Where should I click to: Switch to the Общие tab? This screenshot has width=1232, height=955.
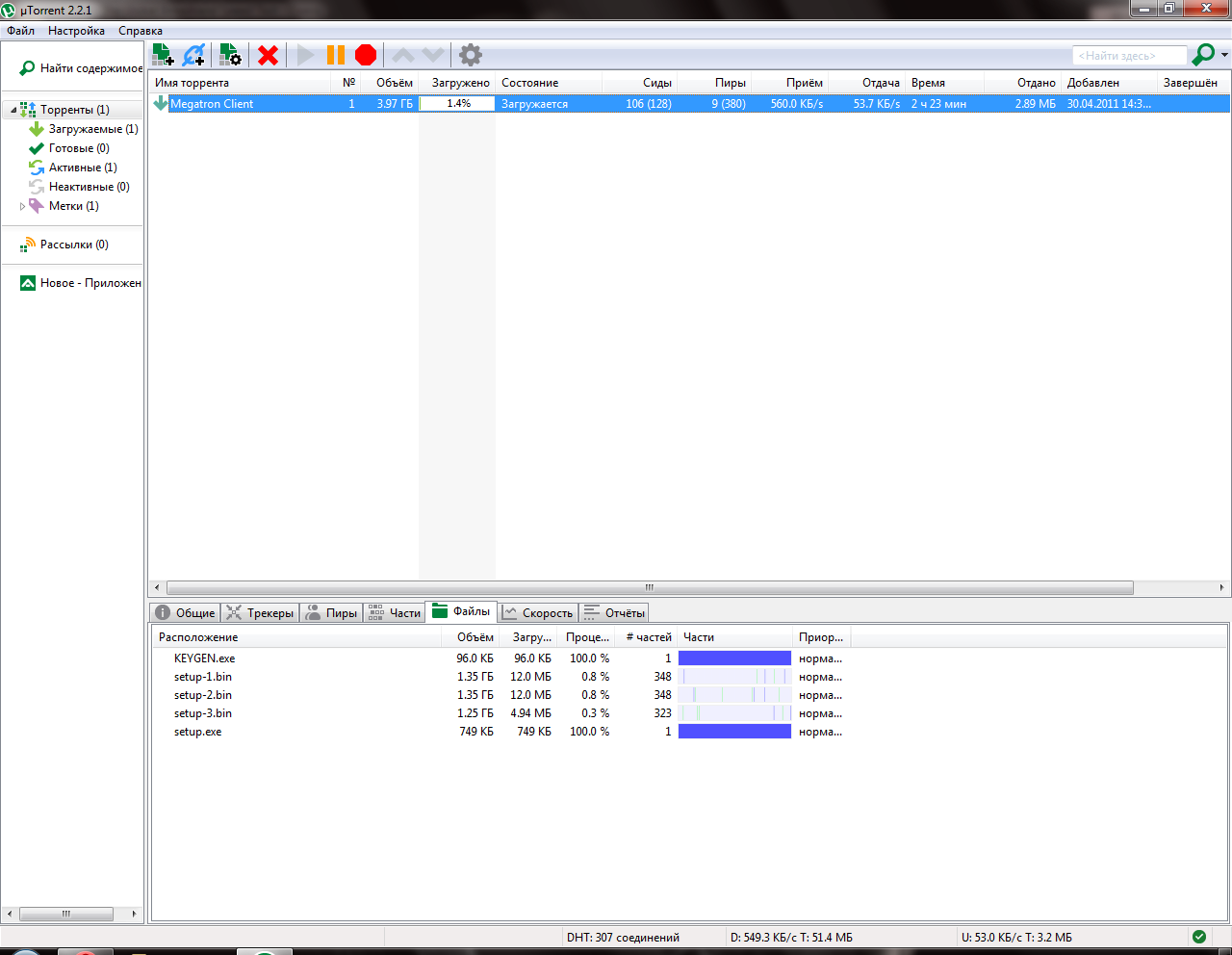[x=185, y=612]
